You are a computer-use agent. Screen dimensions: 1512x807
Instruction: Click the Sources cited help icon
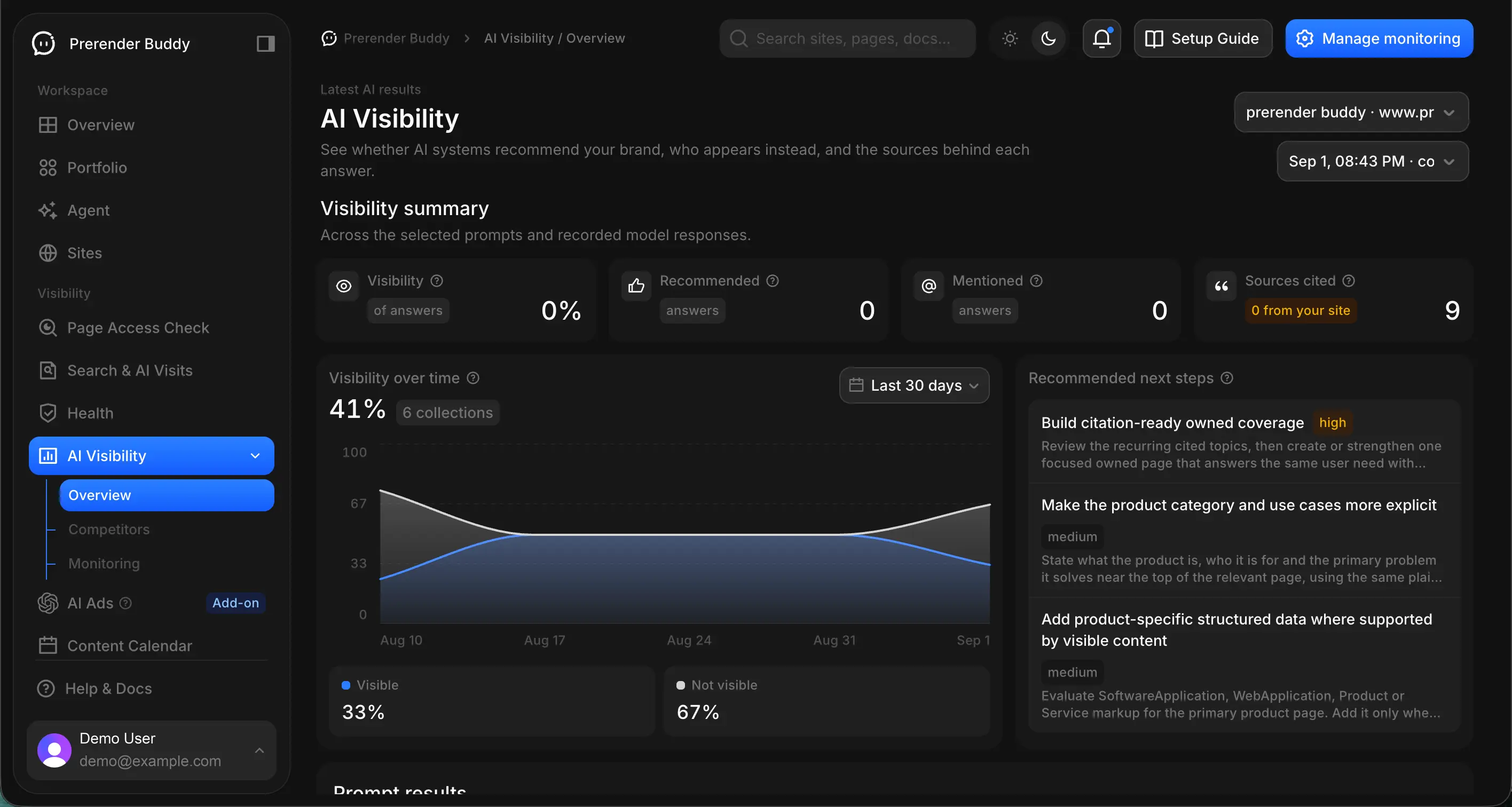coord(1349,281)
